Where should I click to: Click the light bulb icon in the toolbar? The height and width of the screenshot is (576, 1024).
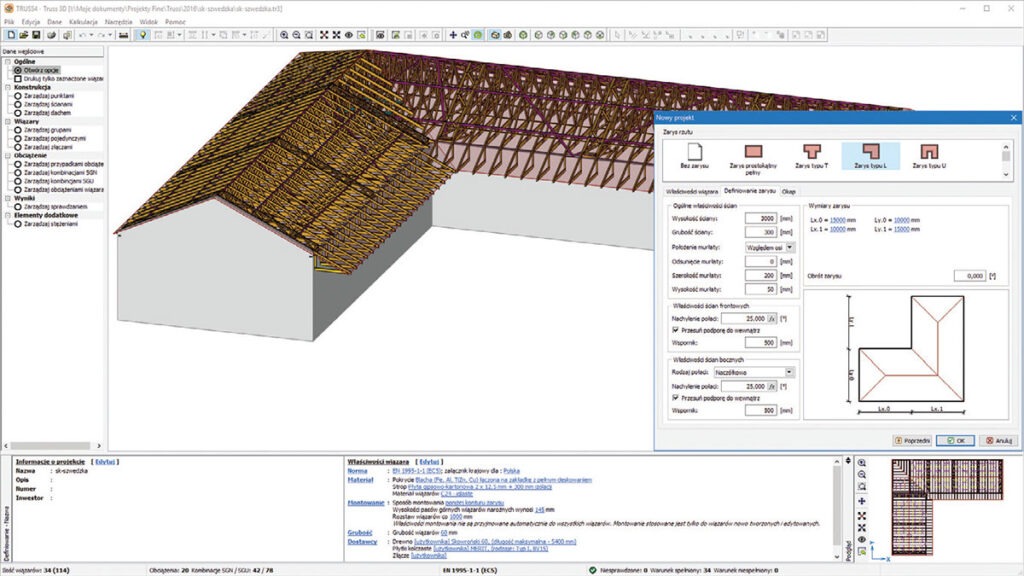coord(142,35)
